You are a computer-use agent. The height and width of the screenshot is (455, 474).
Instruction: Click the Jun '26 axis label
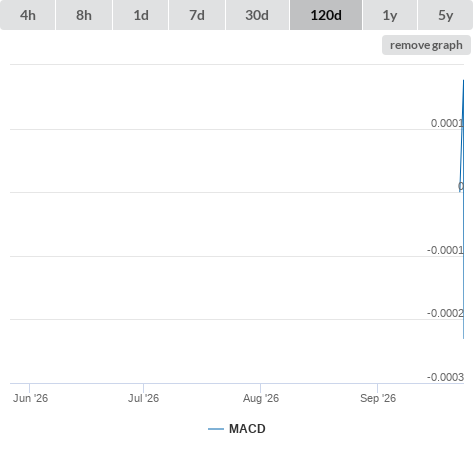(30, 398)
